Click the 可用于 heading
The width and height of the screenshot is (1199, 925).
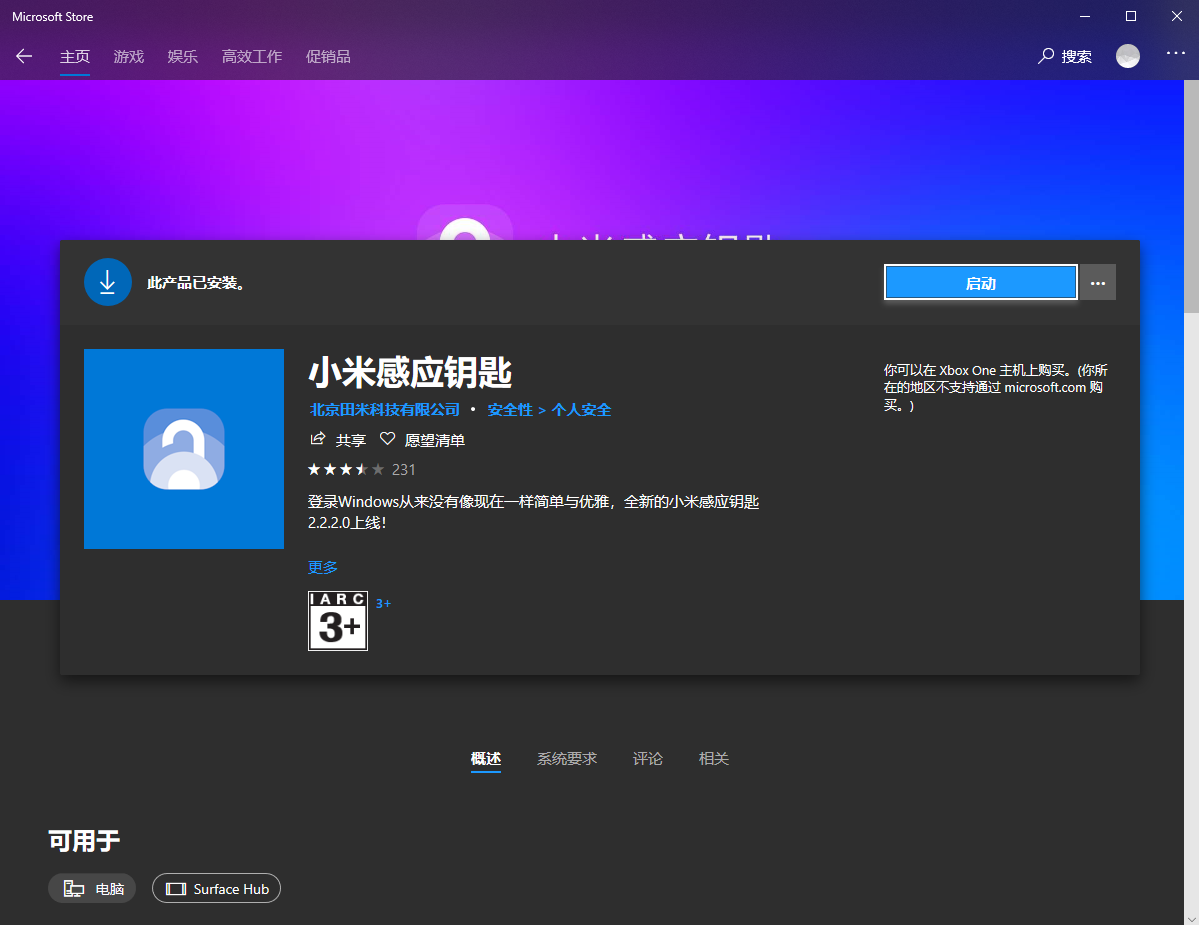(84, 841)
